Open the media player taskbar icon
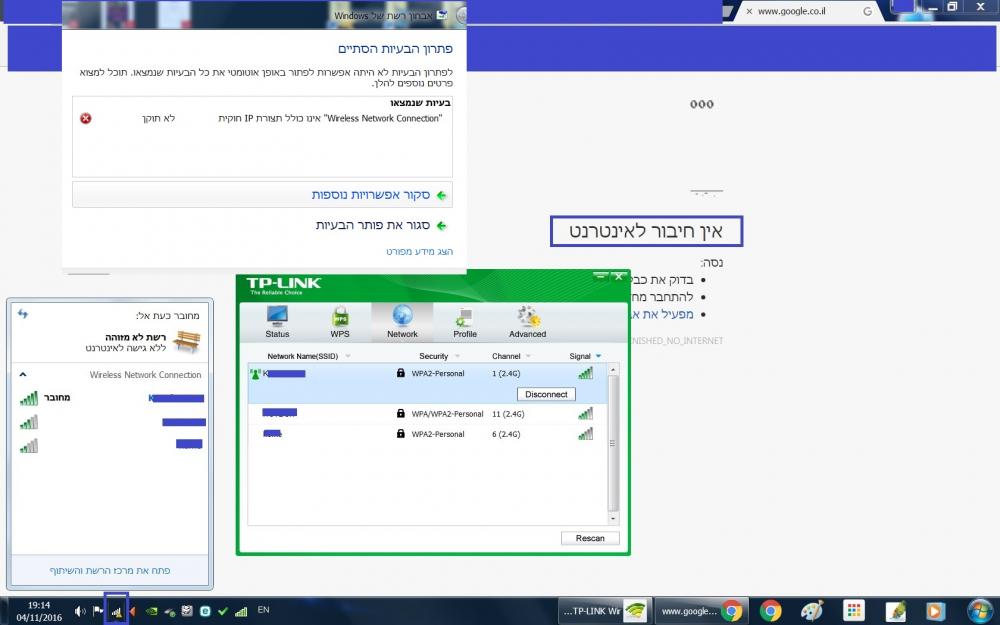Image resolution: width=1000 pixels, height=625 pixels. click(x=936, y=611)
